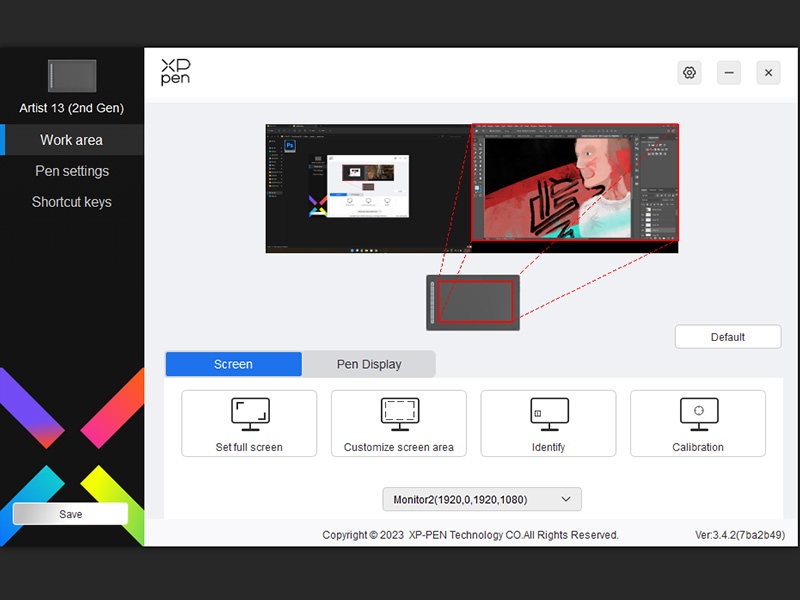The height and width of the screenshot is (600, 800).
Task: Open settings with the gear icon
Action: [x=689, y=73]
